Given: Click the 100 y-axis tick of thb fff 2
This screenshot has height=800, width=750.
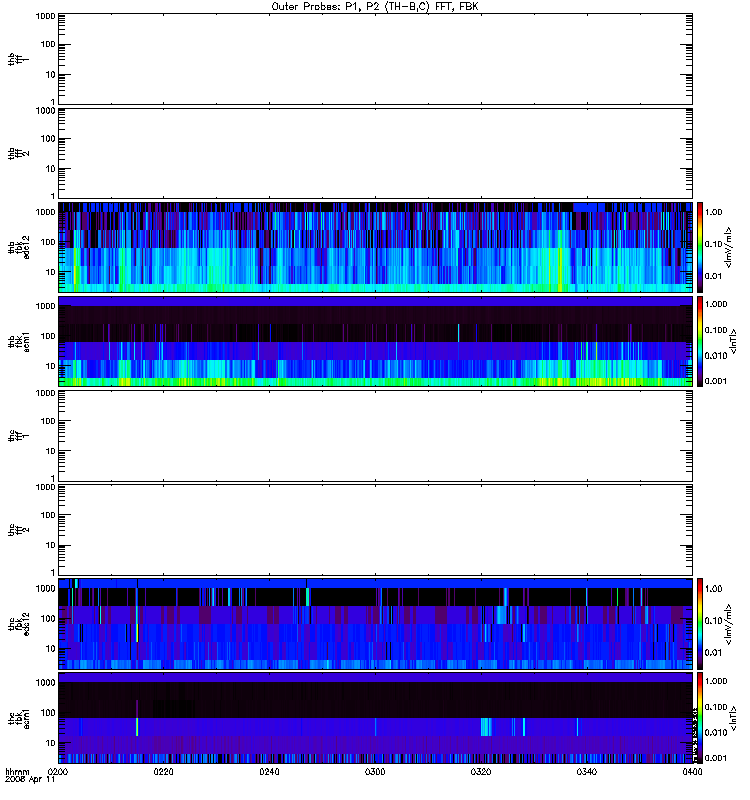Looking at the screenshot, I should pos(48,139).
